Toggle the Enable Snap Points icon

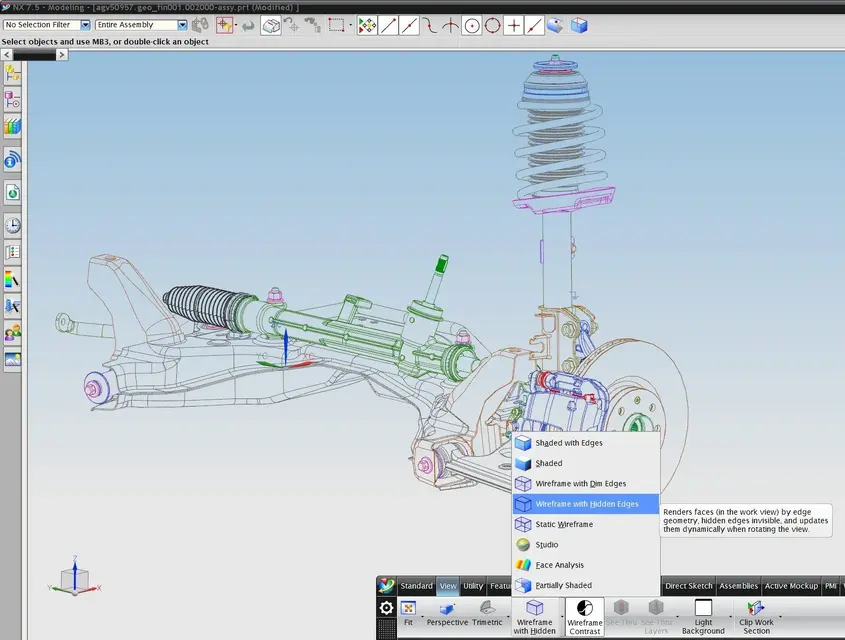pos(367,25)
